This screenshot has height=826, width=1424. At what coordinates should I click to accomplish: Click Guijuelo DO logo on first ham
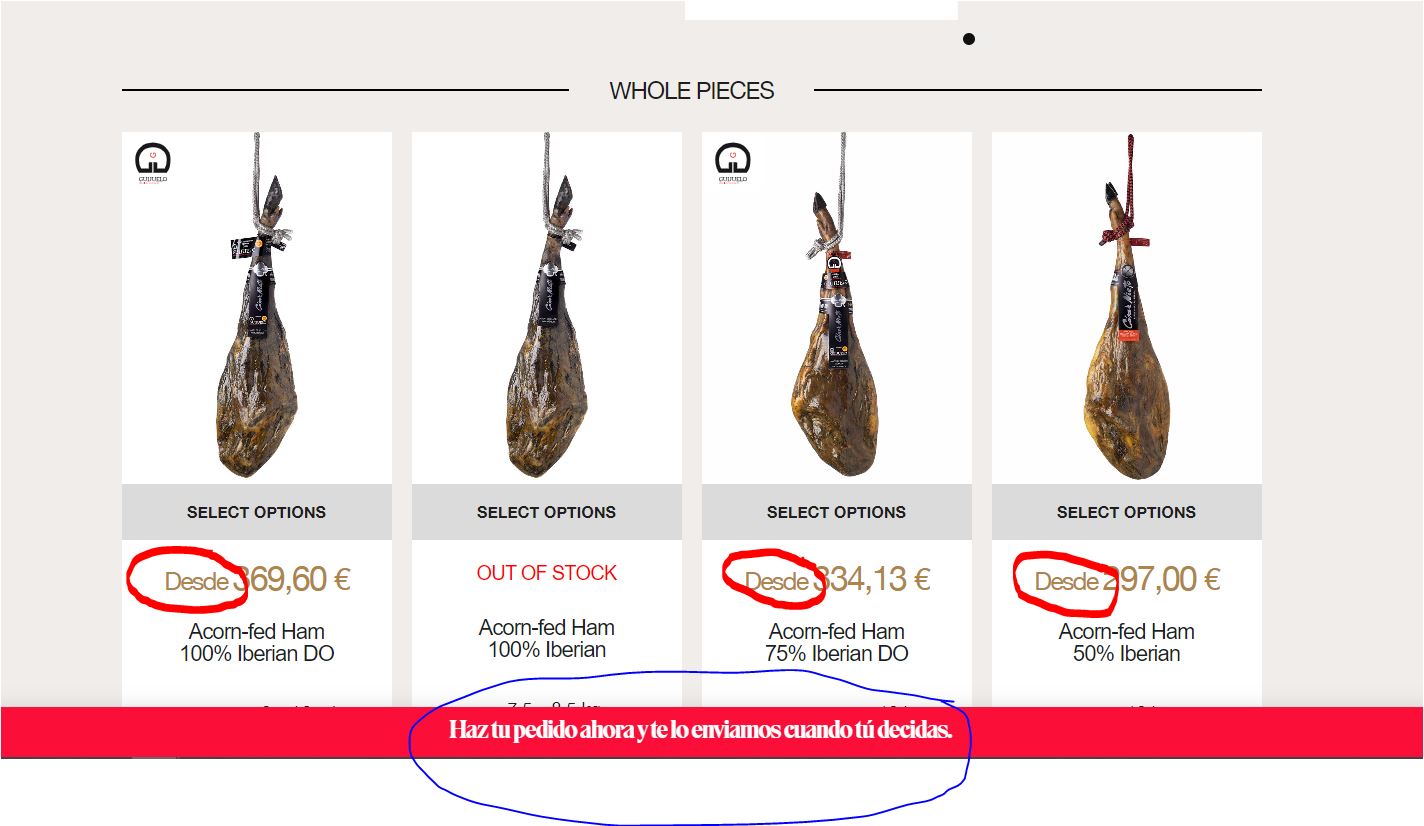coord(153,164)
